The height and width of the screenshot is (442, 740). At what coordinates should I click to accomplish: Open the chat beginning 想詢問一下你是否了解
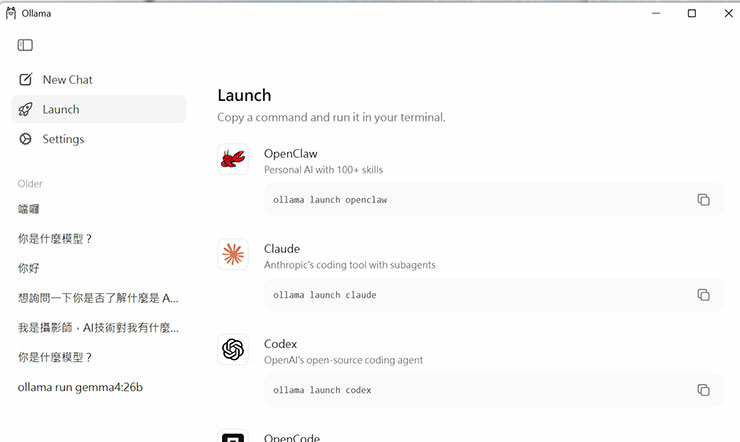[99, 298]
